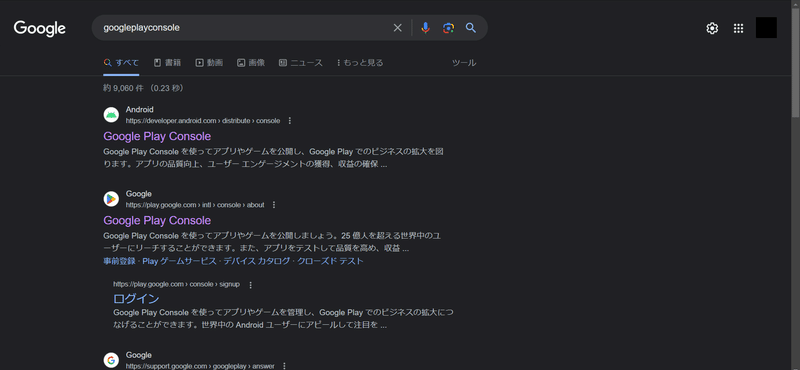
Task: Open the Google apps grid
Action: 738,28
